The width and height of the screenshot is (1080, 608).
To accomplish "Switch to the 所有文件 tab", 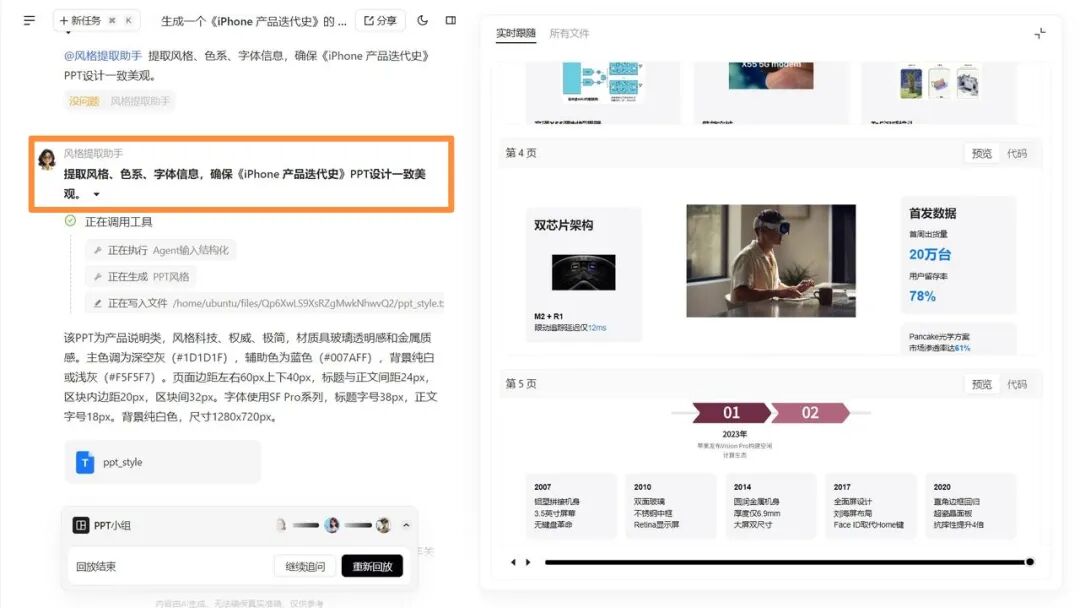I will click(x=569, y=33).
